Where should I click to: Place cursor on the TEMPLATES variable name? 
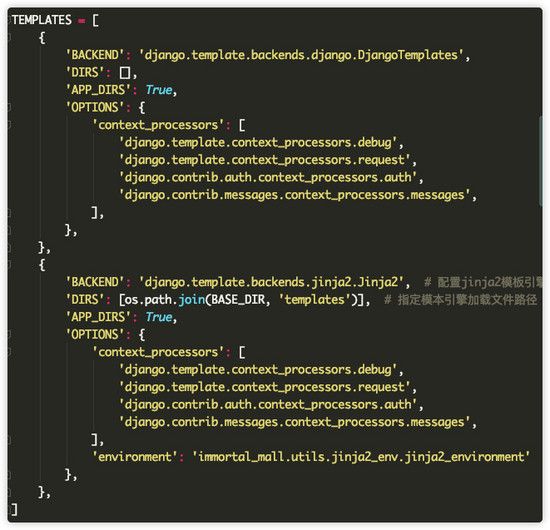tap(42, 20)
